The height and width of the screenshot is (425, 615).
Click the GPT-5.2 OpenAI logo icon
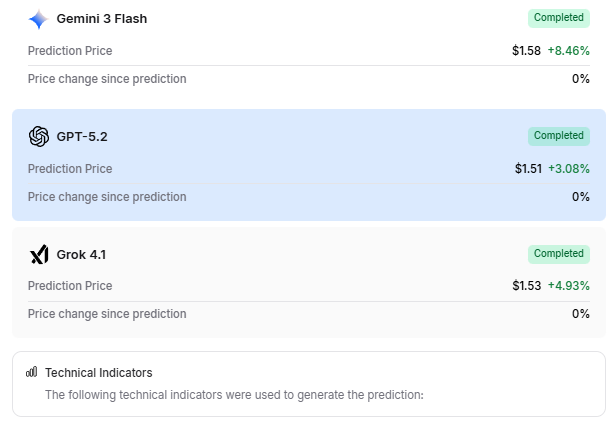[39, 137]
